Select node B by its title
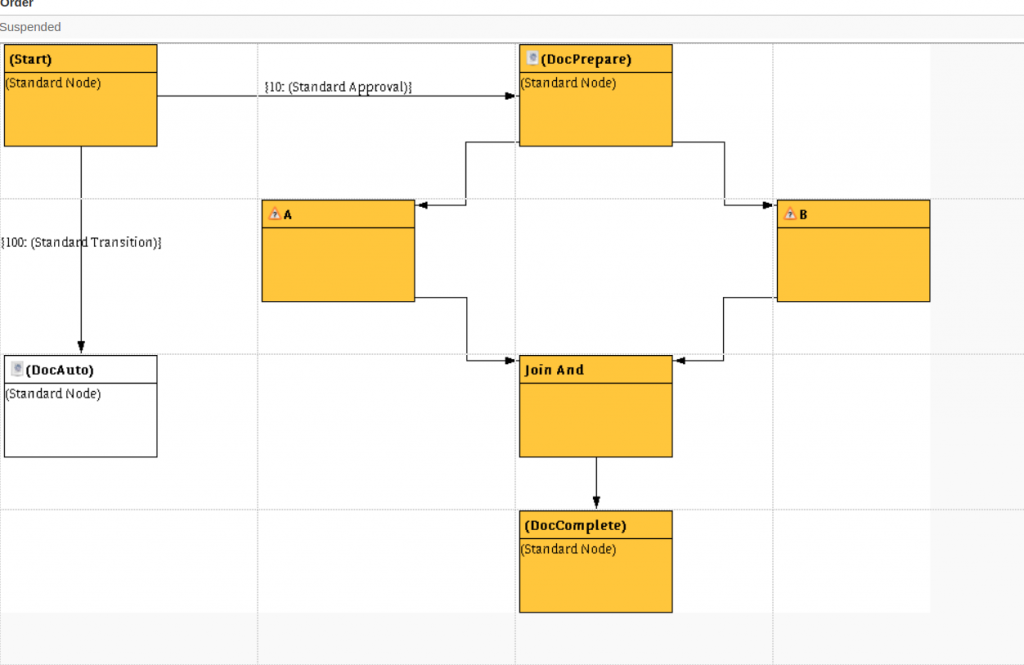The width and height of the screenshot is (1024, 665). [x=803, y=214]
